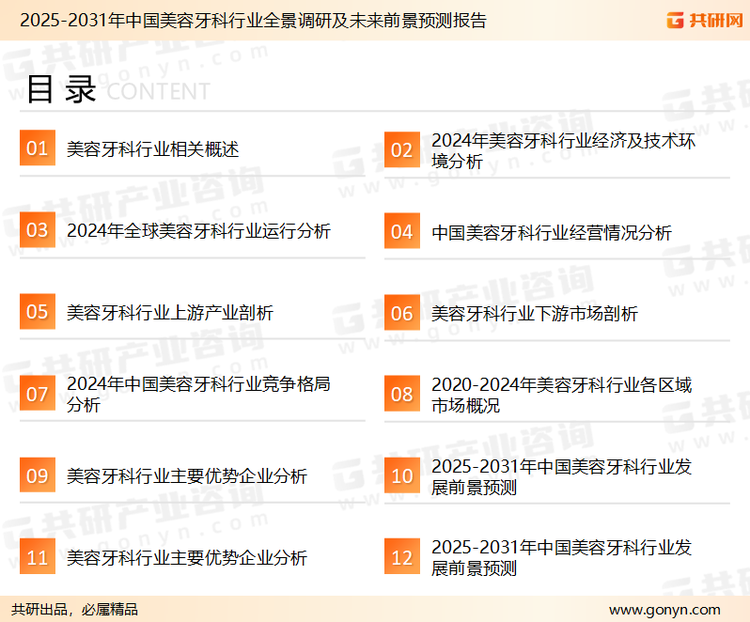Image resolution: width=750 pixels, height=622 pixels.
Task: Click the gray CONTENT heading text
Action: pos(158,91)
